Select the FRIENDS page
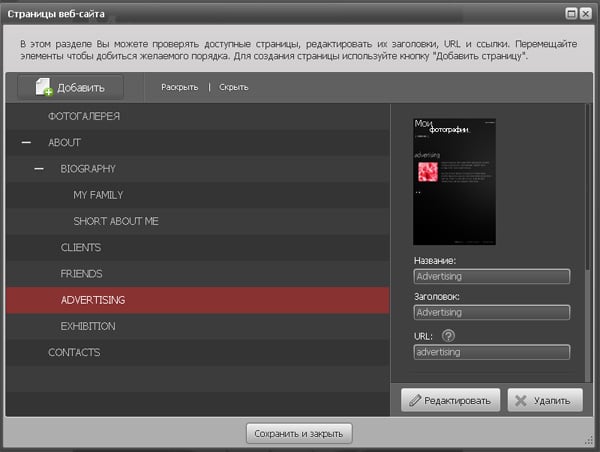Viewport: 600px width, 452px height. coord(81,273)
